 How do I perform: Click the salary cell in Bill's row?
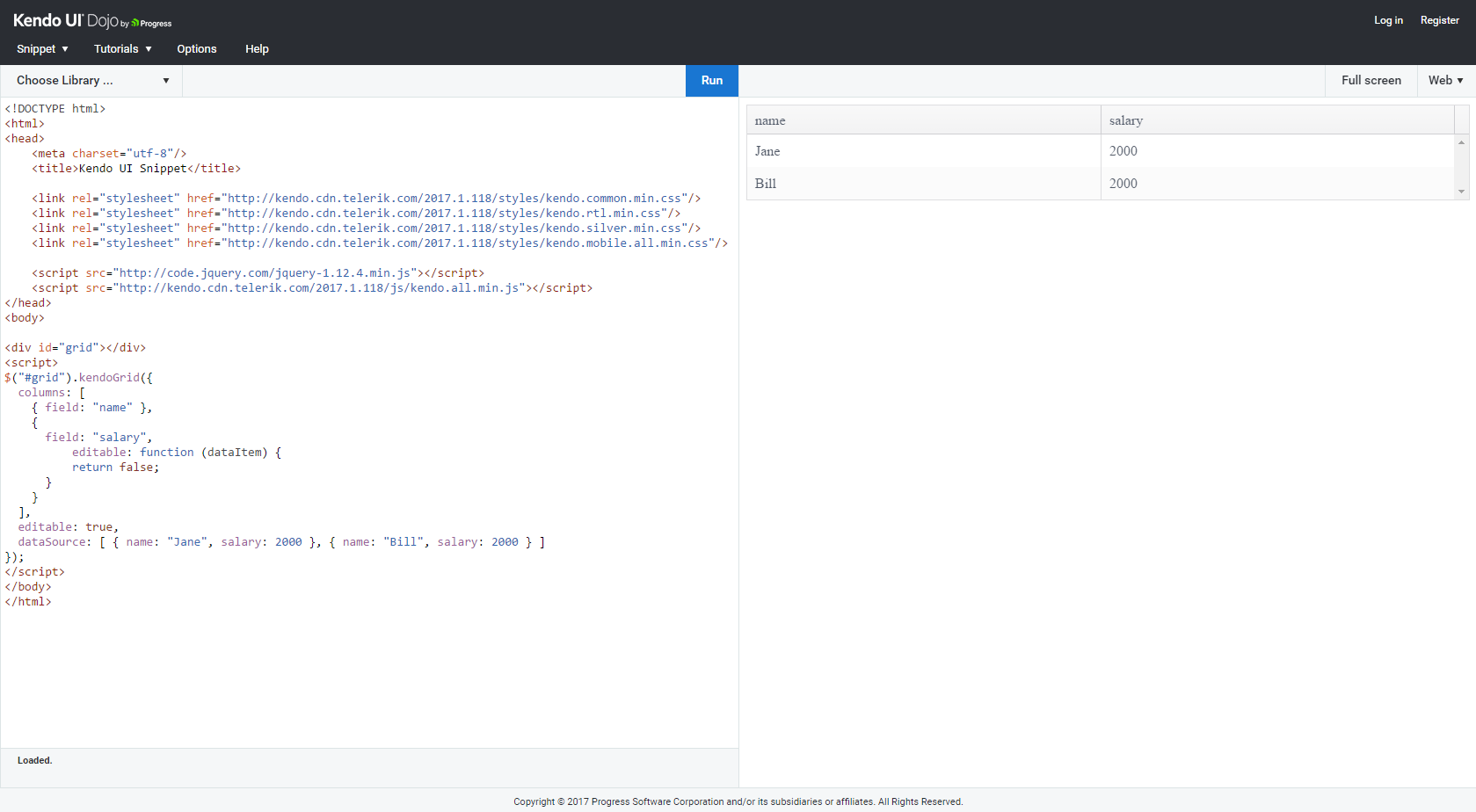click(1277, 184)
